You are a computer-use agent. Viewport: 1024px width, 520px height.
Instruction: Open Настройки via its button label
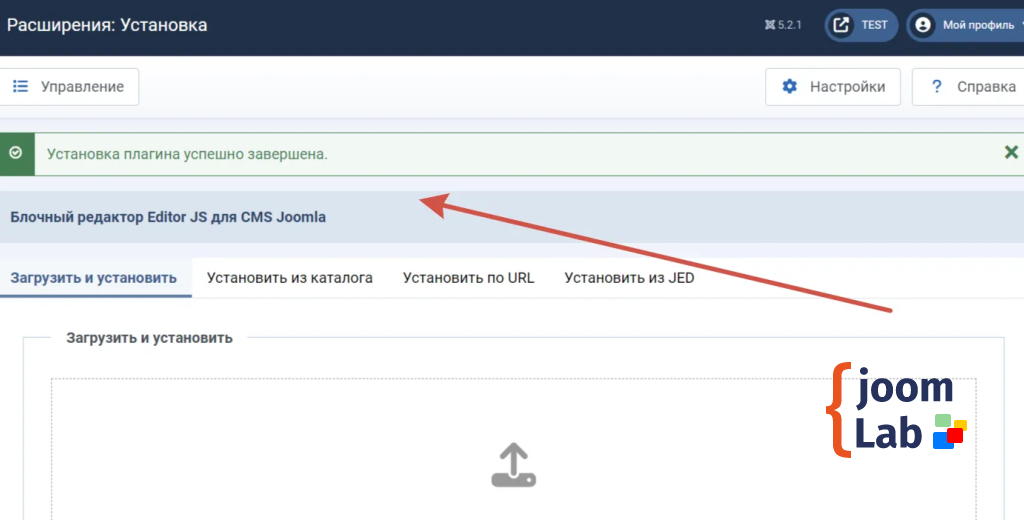pyautogui.click(x=847, y=87)
